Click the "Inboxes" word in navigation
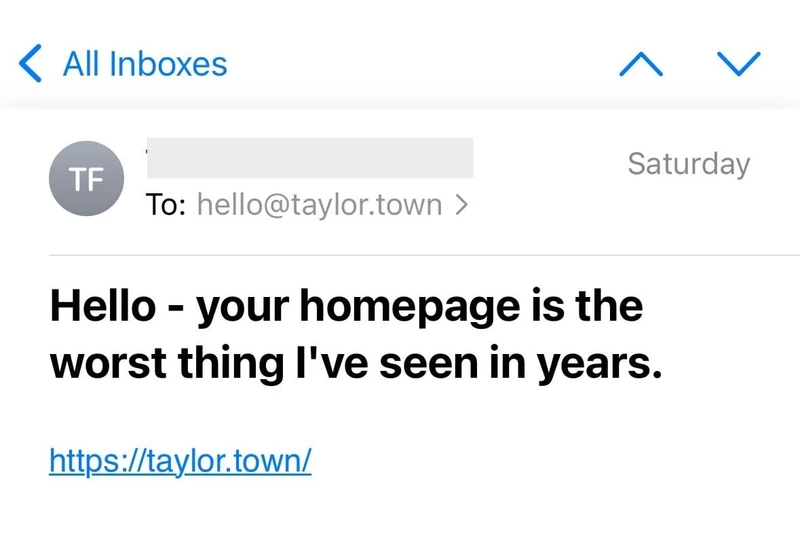Viewport: 800px width, 560px height. coord(168,64)
